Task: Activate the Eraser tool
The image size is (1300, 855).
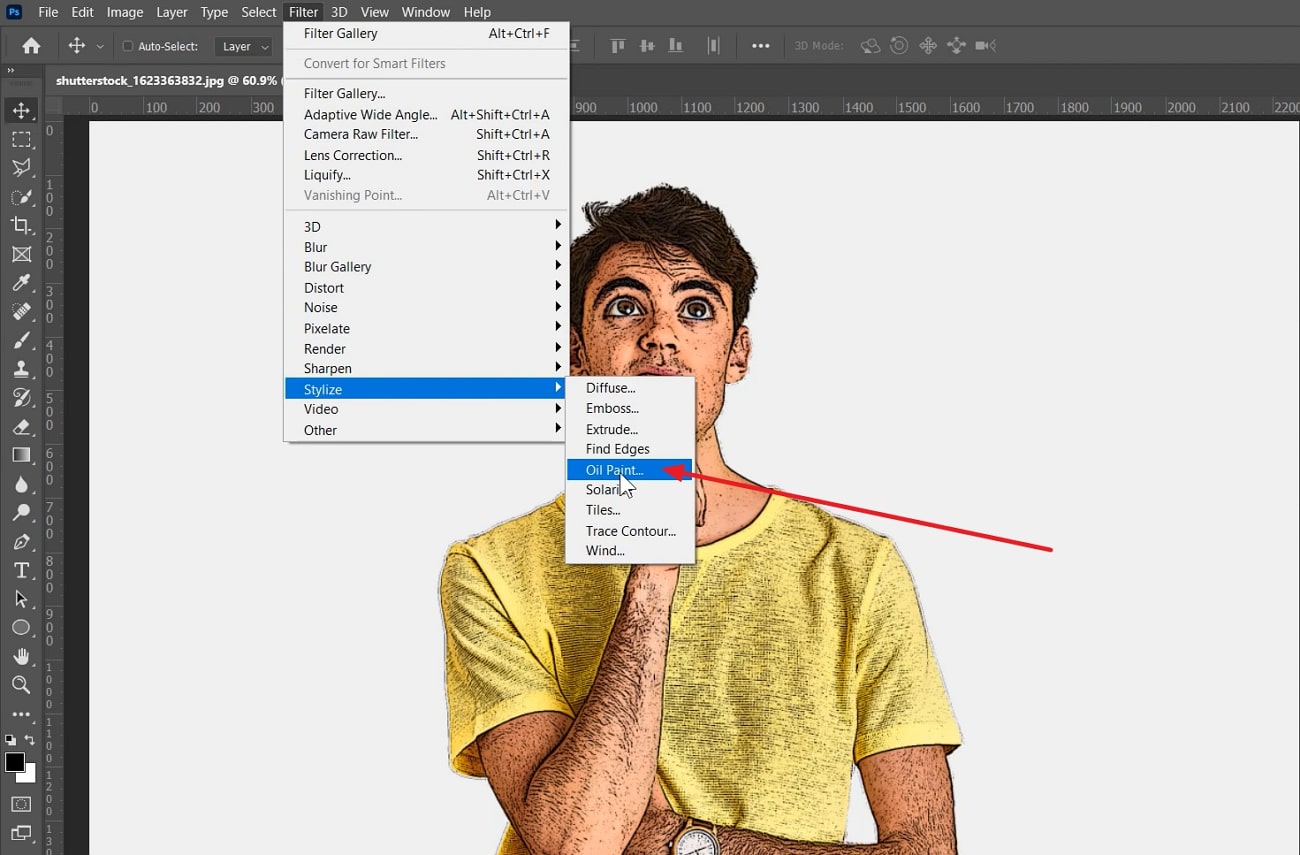Action: point(21,427)
